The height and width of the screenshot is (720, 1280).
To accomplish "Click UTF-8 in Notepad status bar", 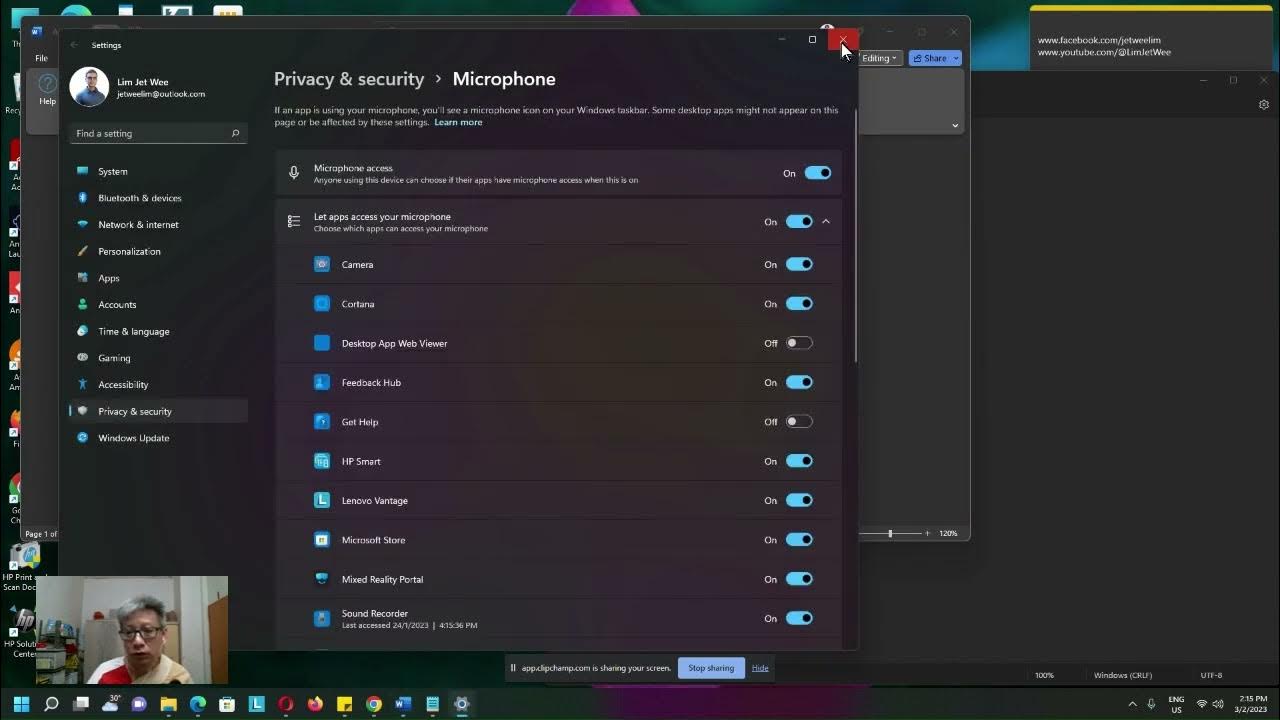I will [x=1211, y=675].
